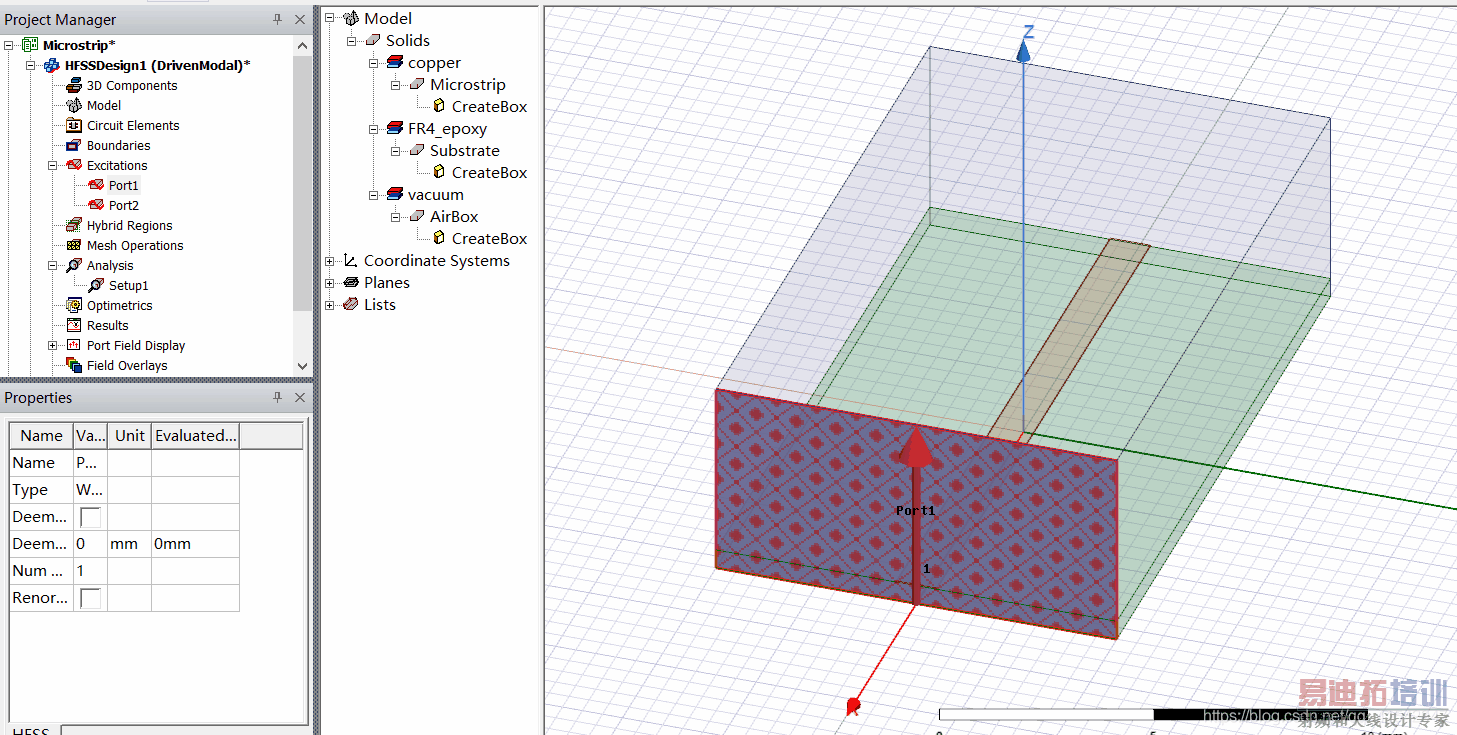
Task: Select the copper material icon
Action: tap(395, 62)
